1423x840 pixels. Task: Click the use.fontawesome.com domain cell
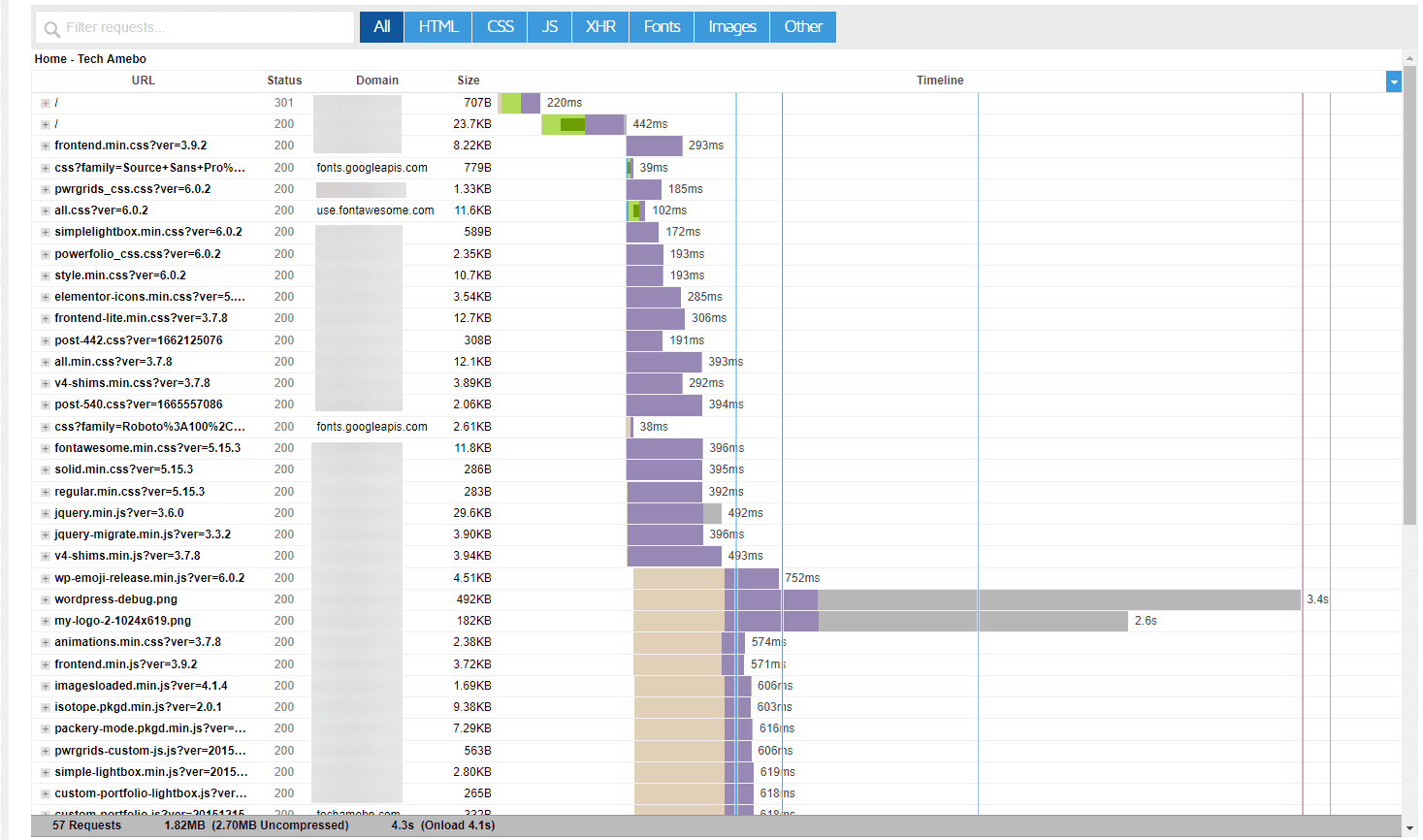click(x=375, y=210)
